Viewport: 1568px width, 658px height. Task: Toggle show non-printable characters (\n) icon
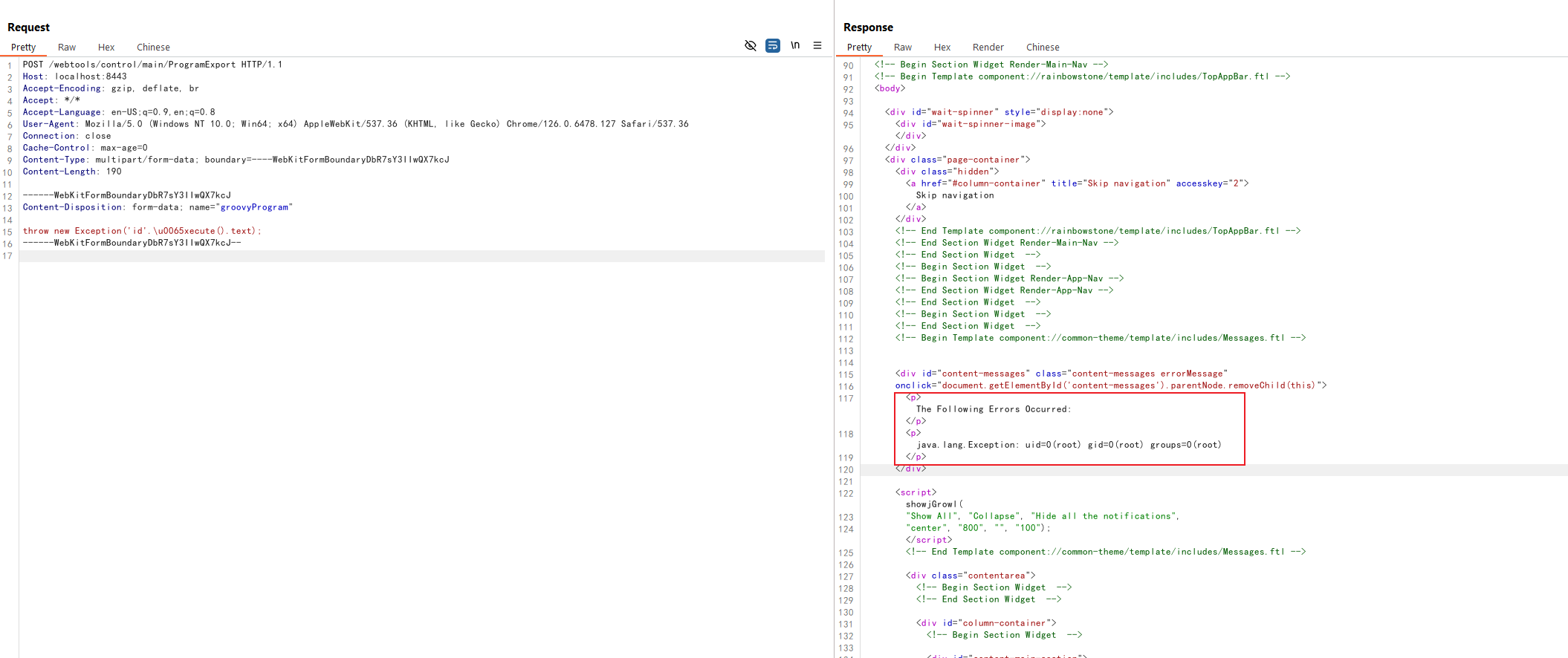795,45
